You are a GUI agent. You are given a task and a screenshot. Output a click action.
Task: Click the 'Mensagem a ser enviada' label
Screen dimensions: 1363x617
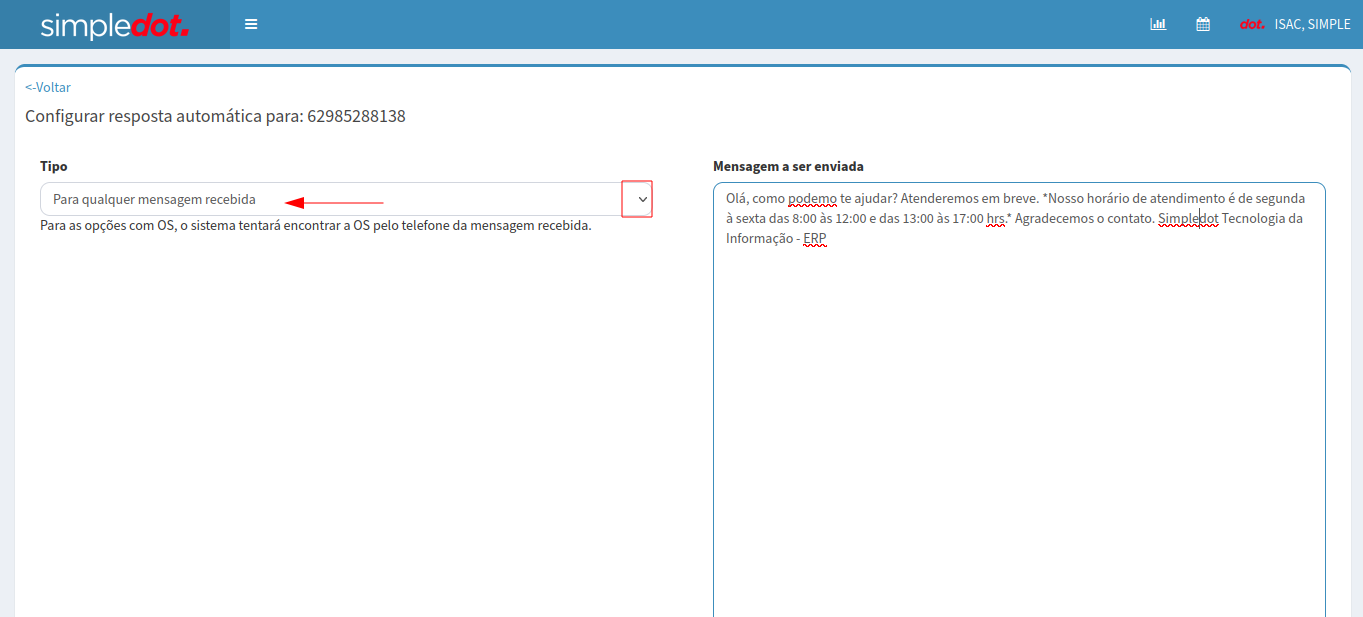(x=788, y=166)
